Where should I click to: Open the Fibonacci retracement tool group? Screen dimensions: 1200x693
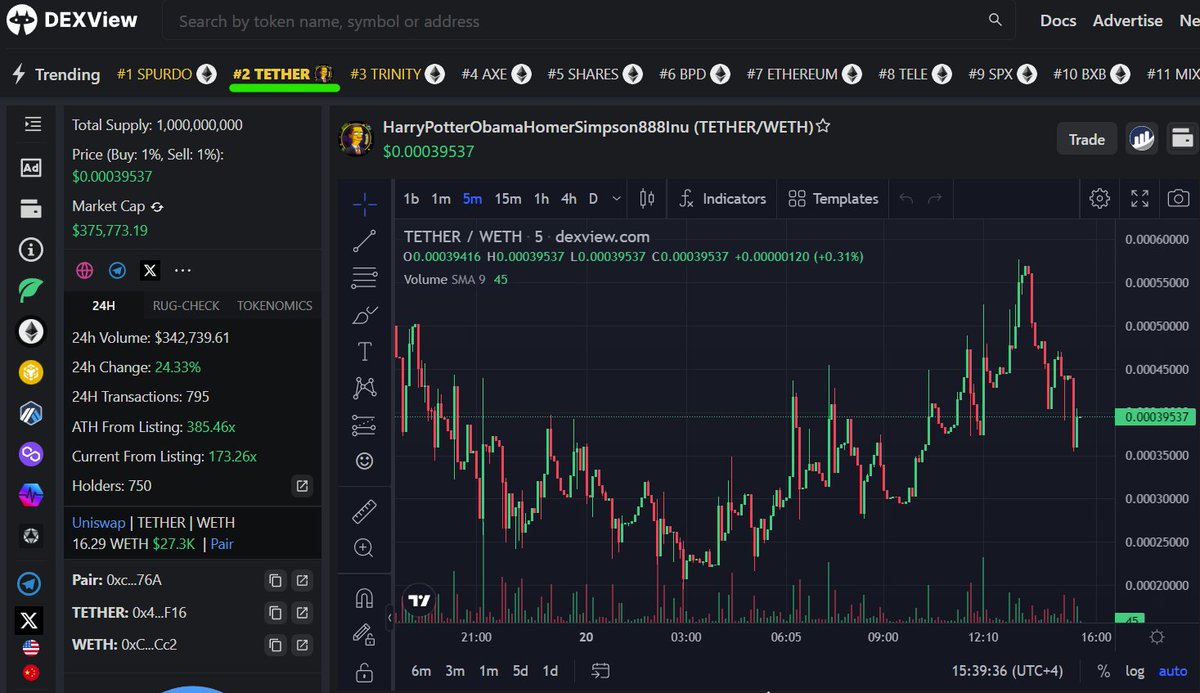(365, 278)
